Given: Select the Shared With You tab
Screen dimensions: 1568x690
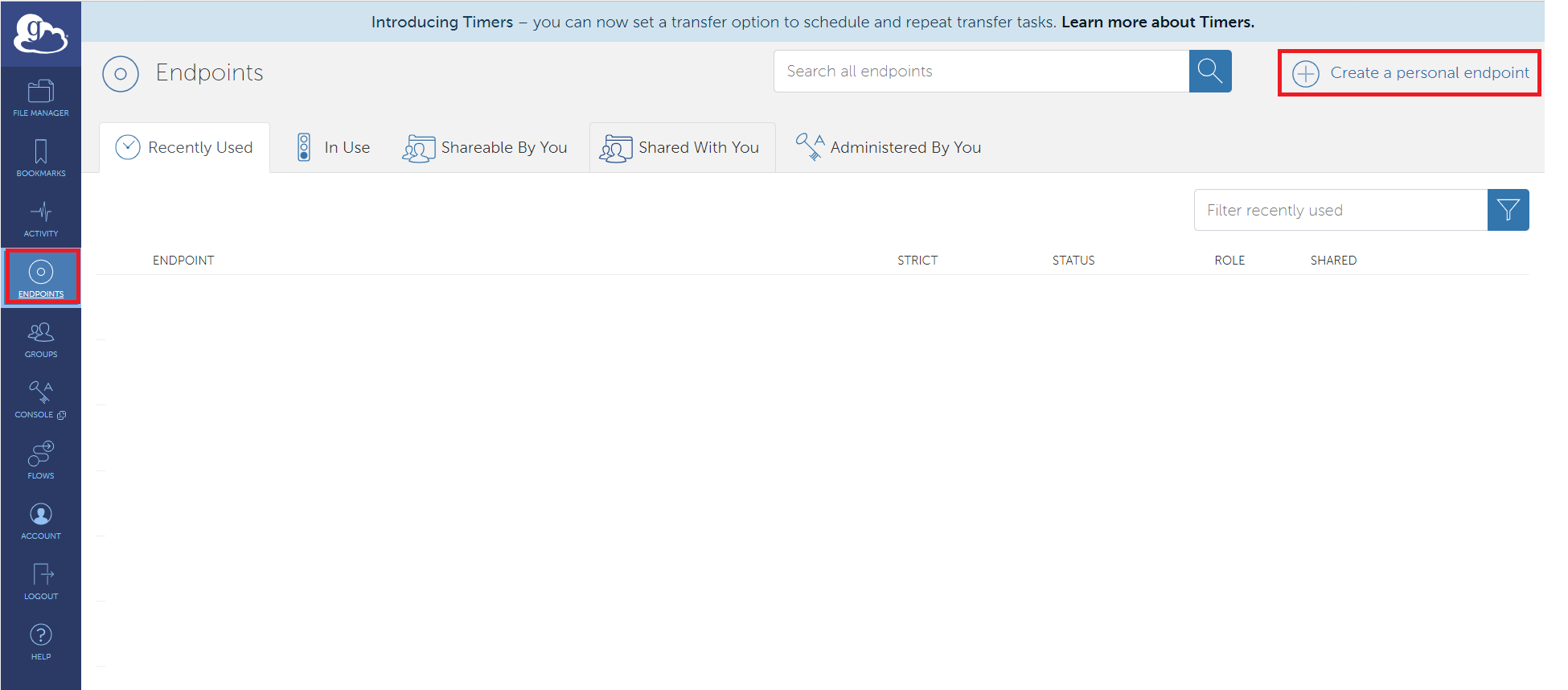Looking at the screenshot, I should pos(681,148).
